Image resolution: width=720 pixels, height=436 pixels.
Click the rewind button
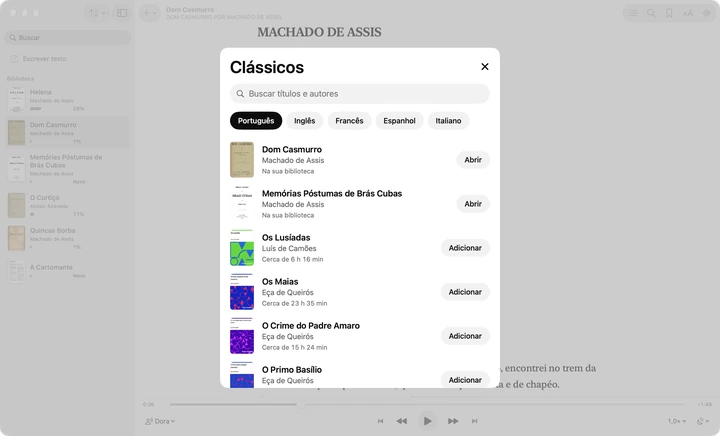click(402, 421)
